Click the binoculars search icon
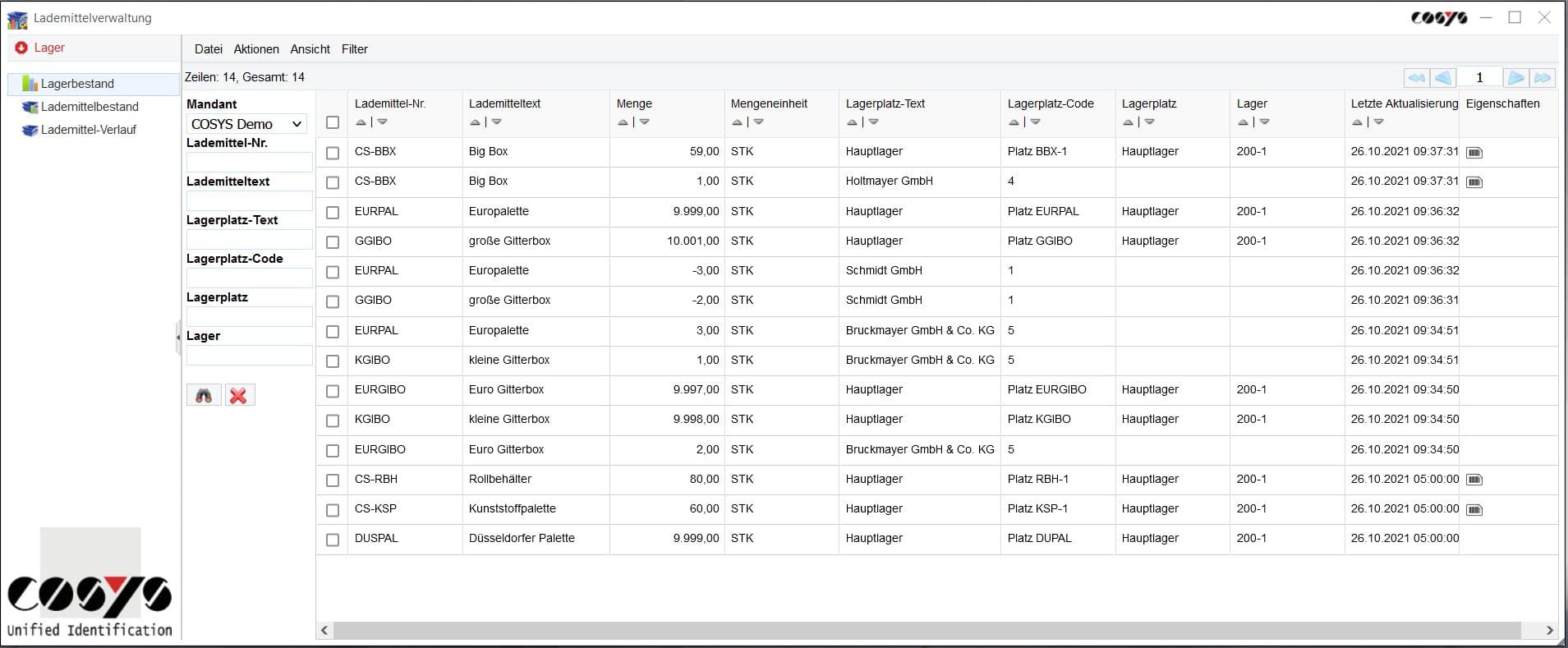The height and width of the screenshot is (648, 1568). point(204,396)
